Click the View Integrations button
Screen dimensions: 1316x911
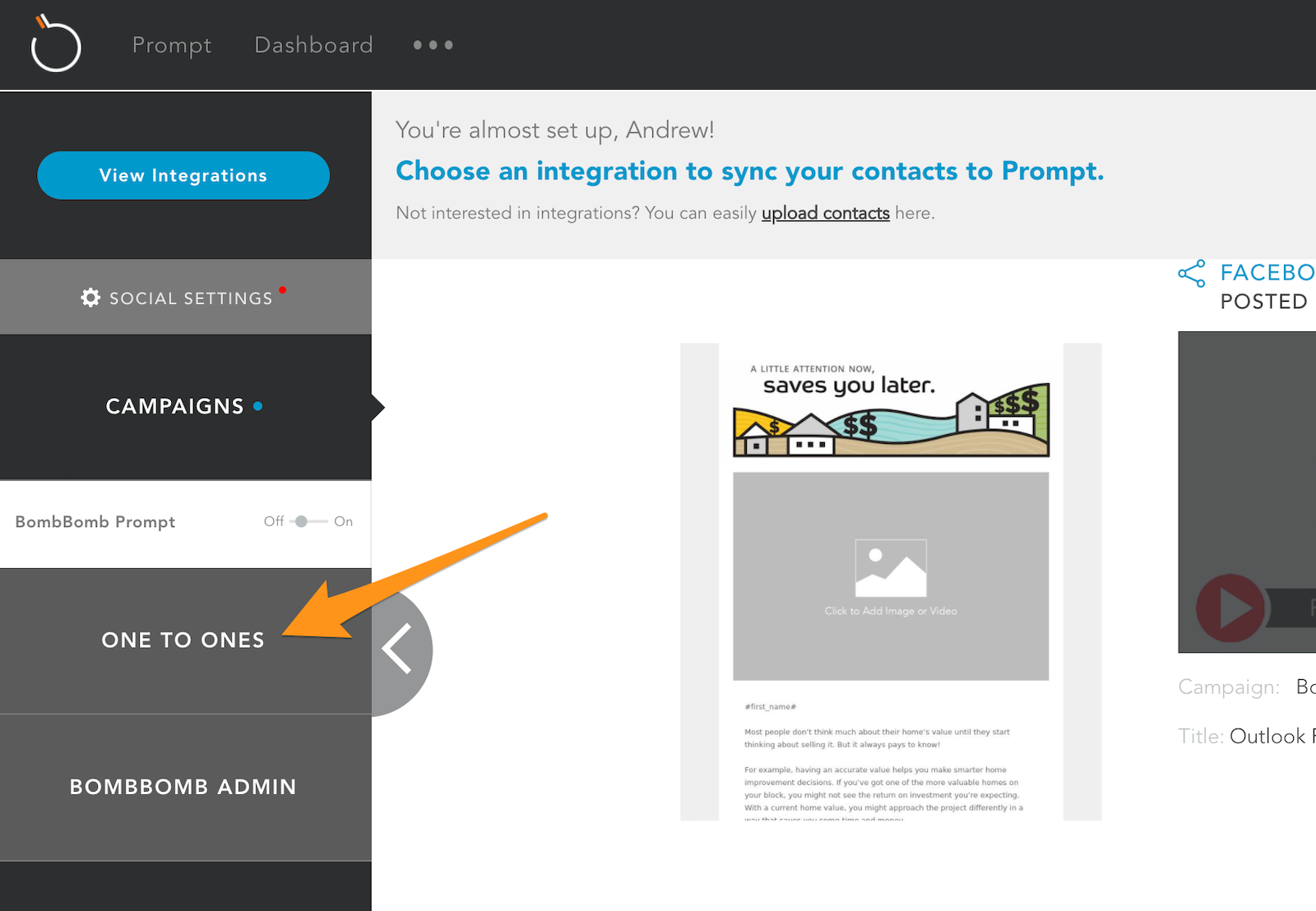(183, 175)
